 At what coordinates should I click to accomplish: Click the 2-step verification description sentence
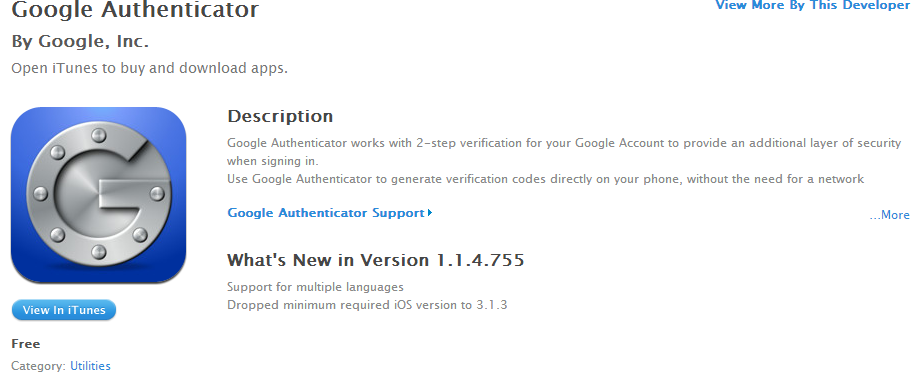(564, 143)
